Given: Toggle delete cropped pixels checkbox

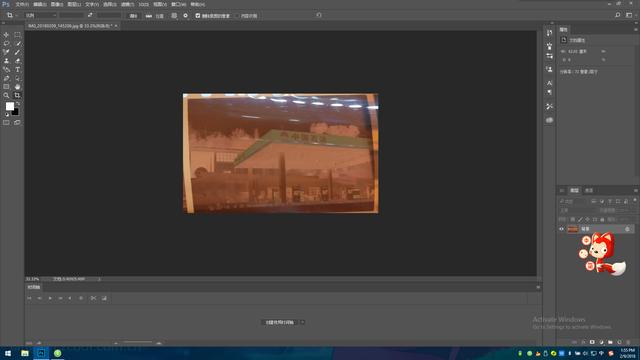Looking at the screenshot, I should coord(198,16).
